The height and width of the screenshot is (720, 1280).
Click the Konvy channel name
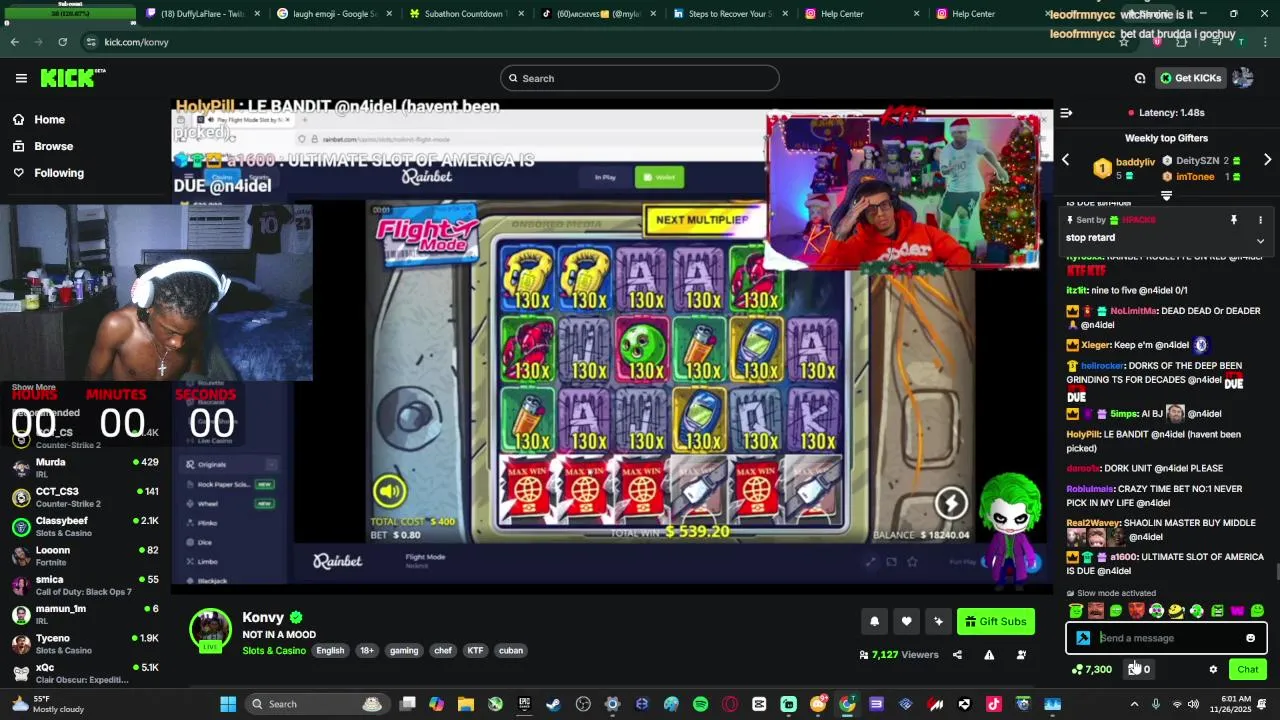click(263, 617)
